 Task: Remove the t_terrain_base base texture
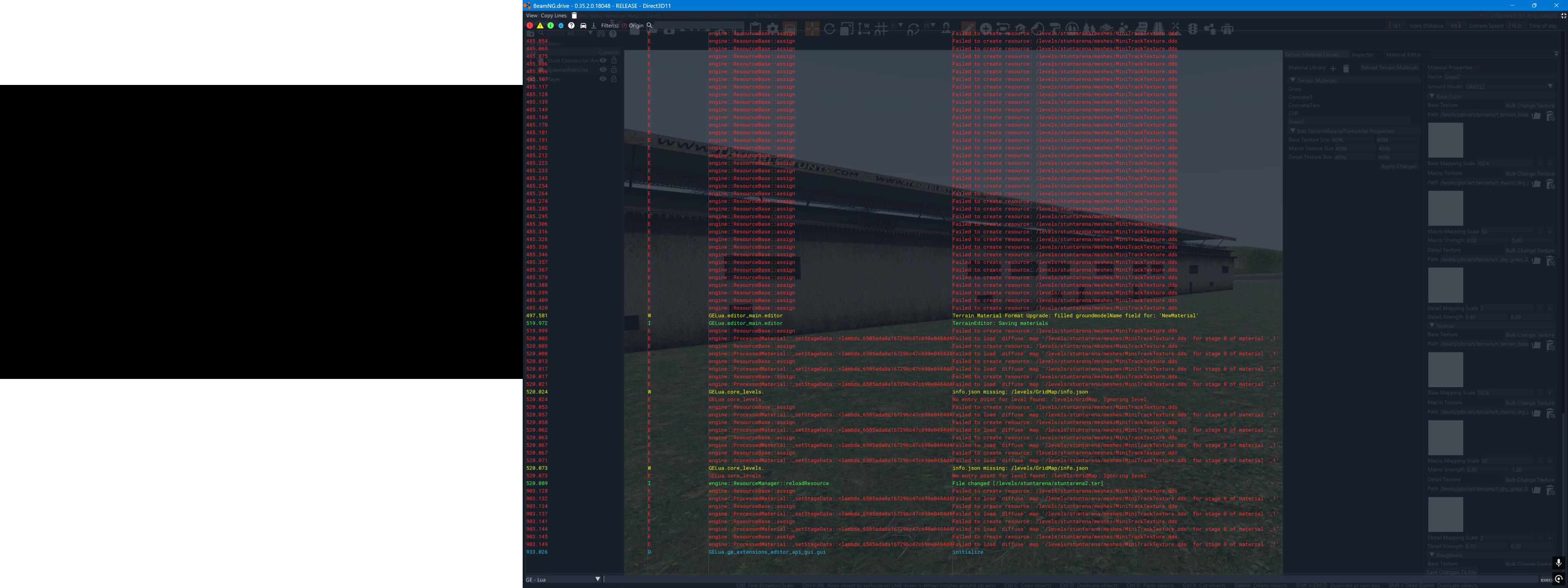click(1550, 115)
